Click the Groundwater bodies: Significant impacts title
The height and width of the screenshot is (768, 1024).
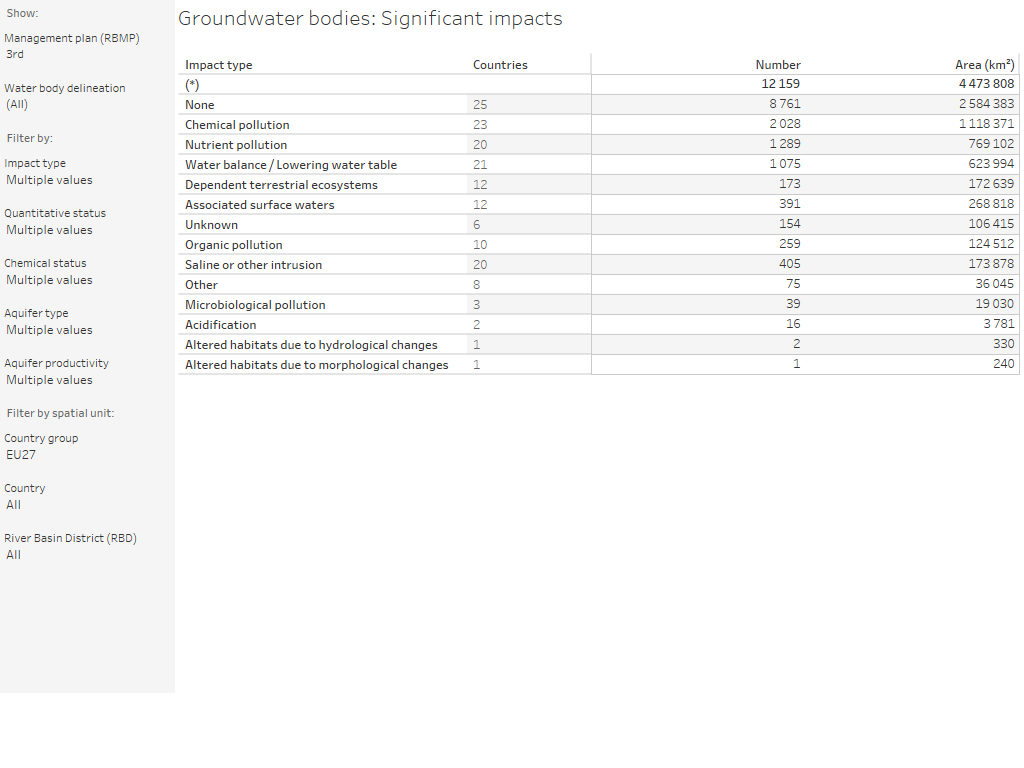click(x=370, y=18)
